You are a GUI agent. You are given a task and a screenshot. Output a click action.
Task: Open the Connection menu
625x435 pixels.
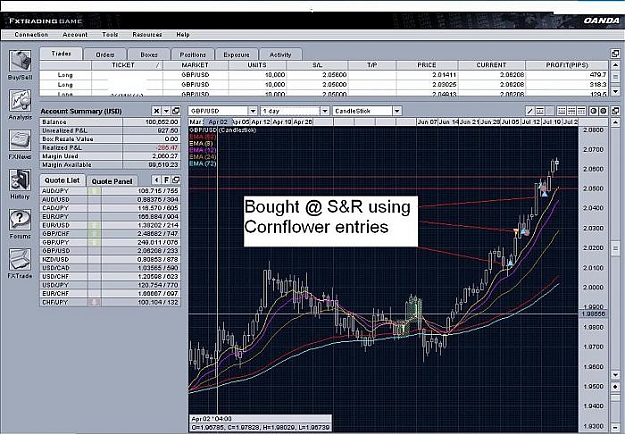pyautogui.click(x=31, y=35)
